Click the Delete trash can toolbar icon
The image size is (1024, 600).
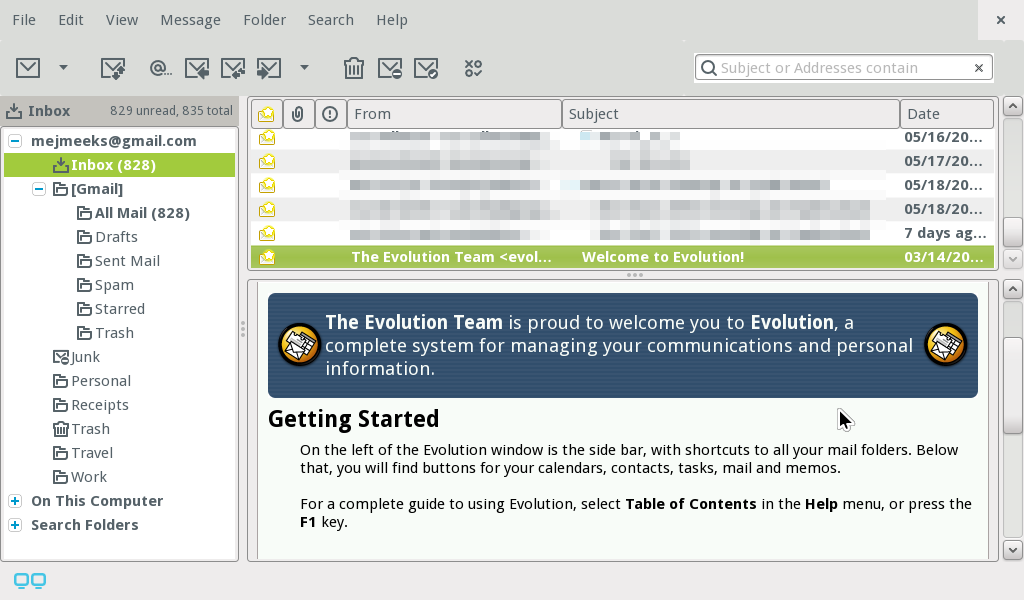(354, 68)
